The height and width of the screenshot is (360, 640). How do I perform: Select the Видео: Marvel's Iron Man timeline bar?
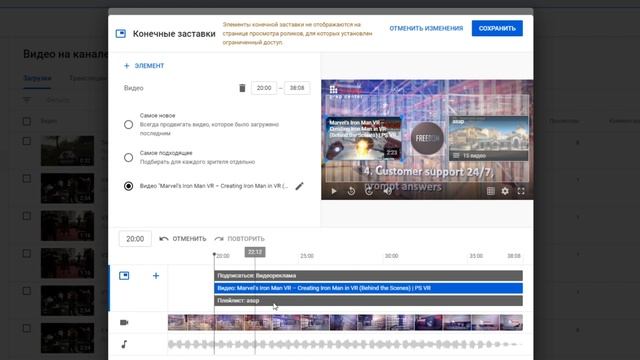click(368, 288)
